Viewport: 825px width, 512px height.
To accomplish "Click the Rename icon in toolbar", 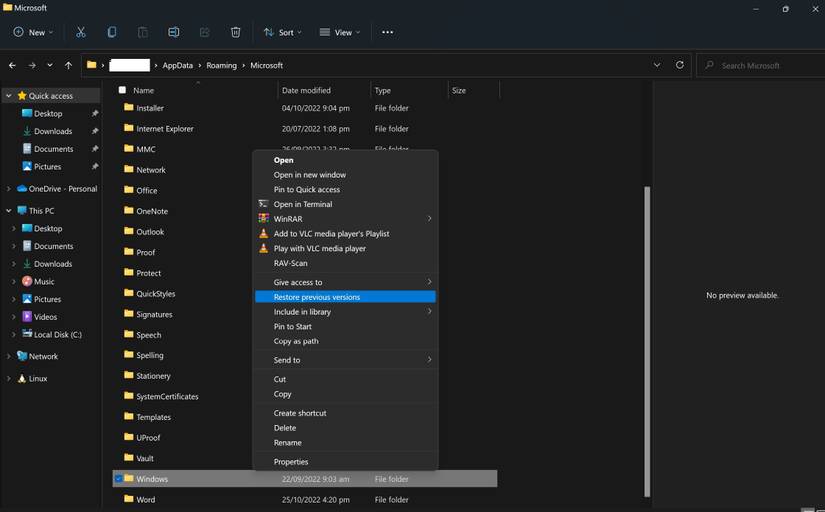I will click(x=174, y=32).
